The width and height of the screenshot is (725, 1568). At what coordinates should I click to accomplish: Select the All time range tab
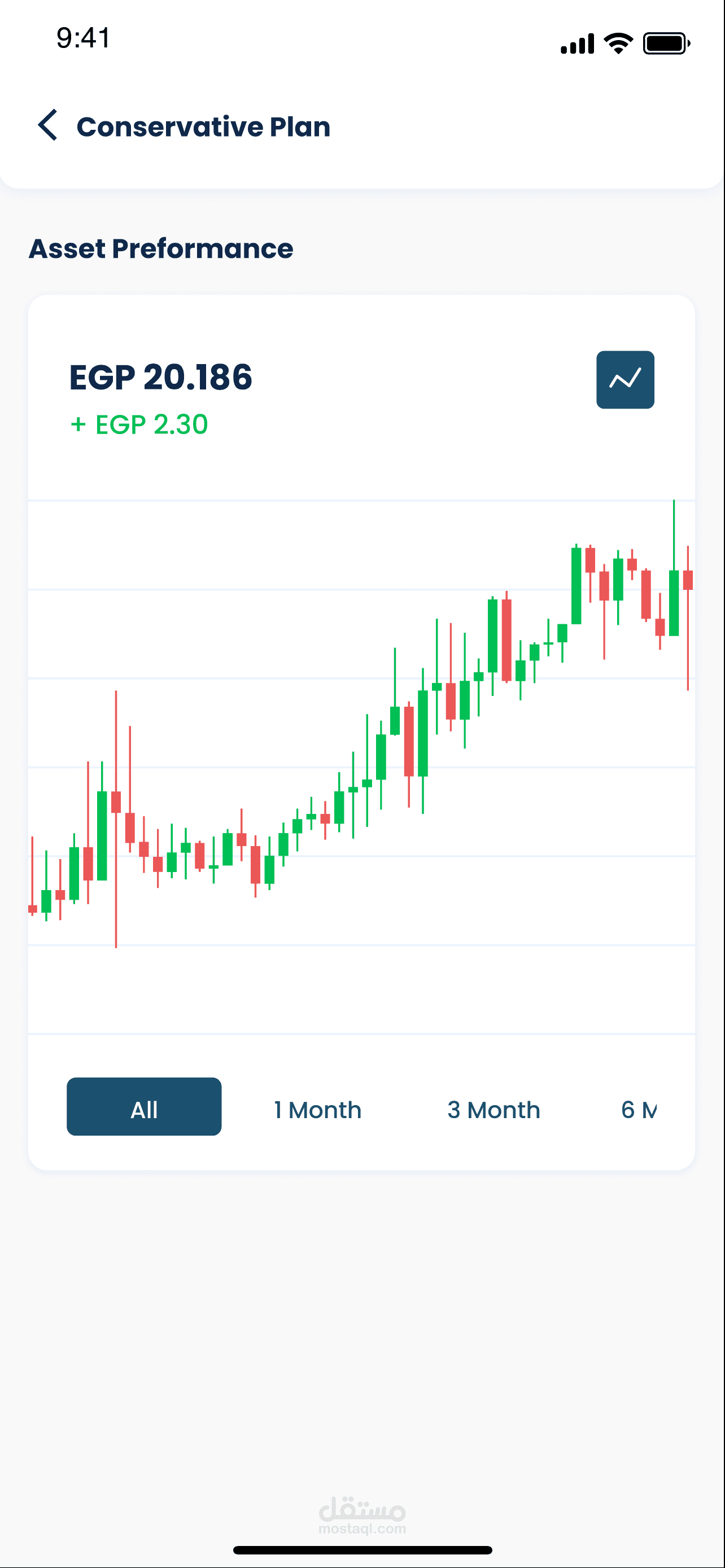point(143,1106)
